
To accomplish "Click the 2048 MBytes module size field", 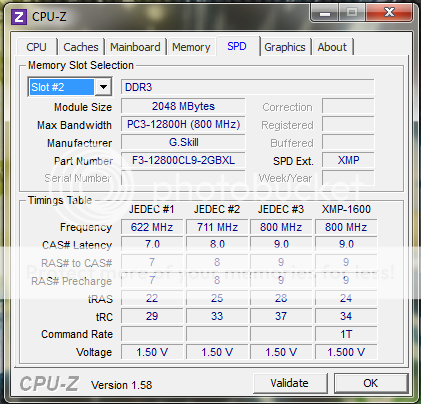I will (183, 106).
